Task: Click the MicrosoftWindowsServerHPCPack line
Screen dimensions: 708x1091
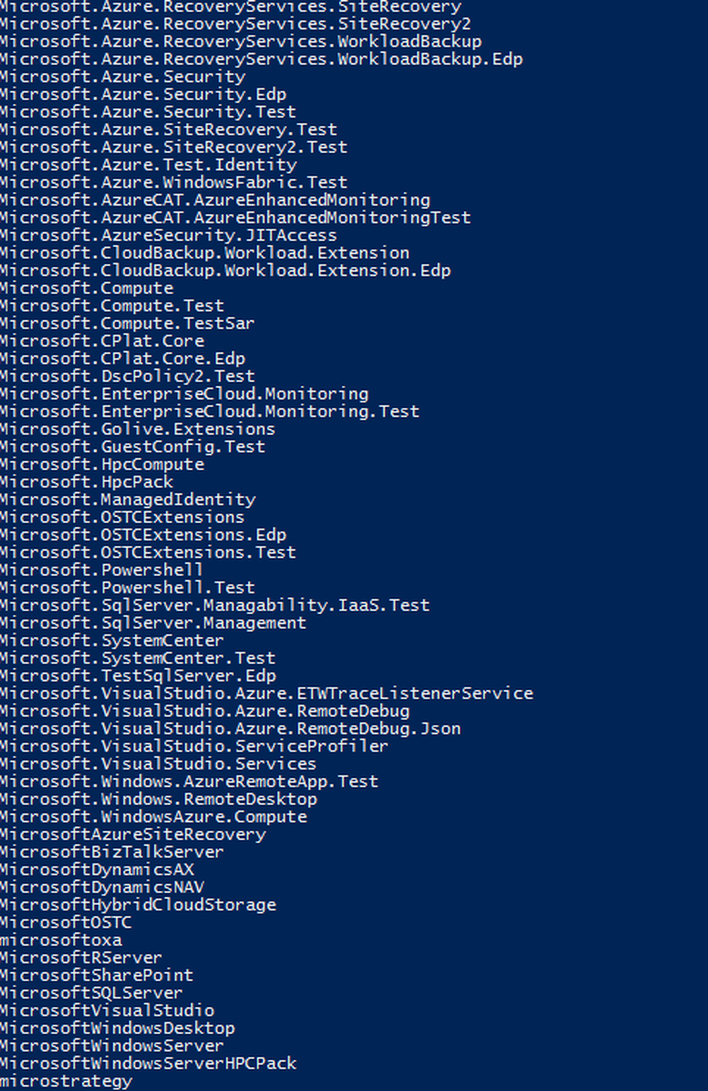Action: coord(148,1063)
